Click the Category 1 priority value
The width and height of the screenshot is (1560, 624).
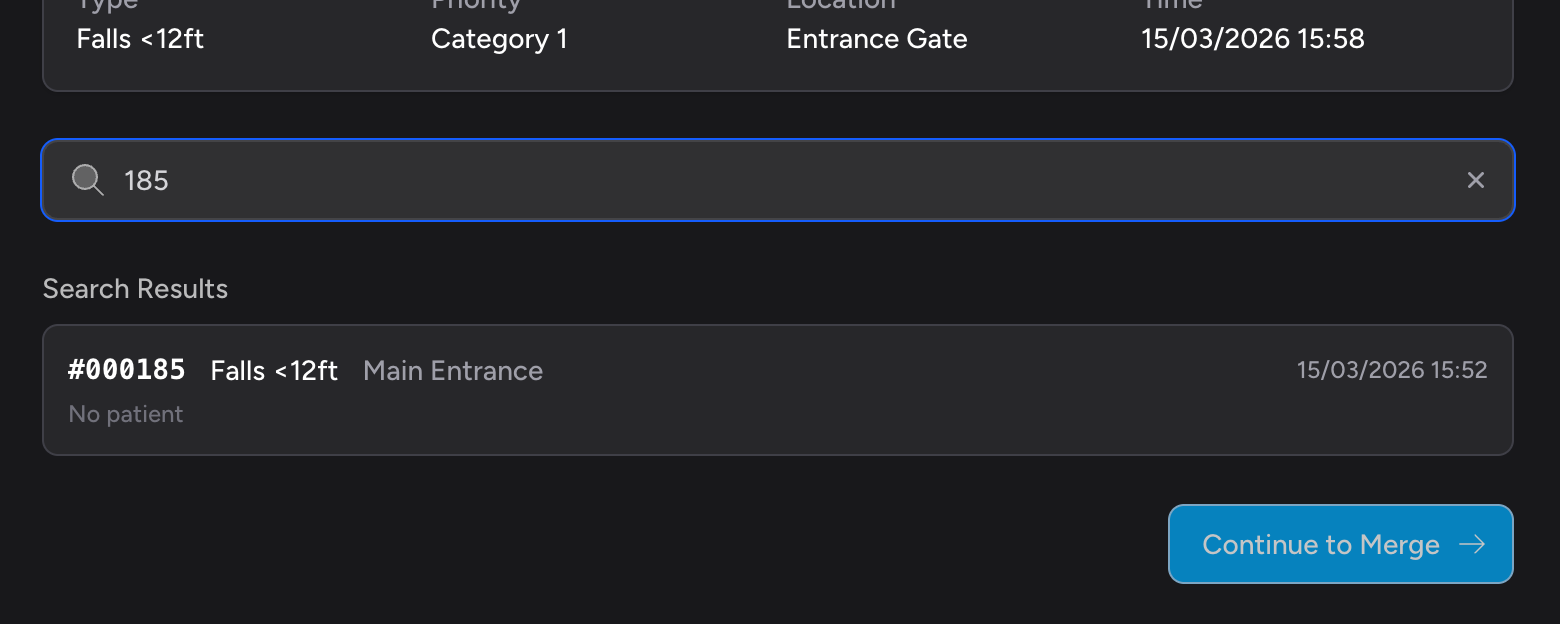pos(499,38)
